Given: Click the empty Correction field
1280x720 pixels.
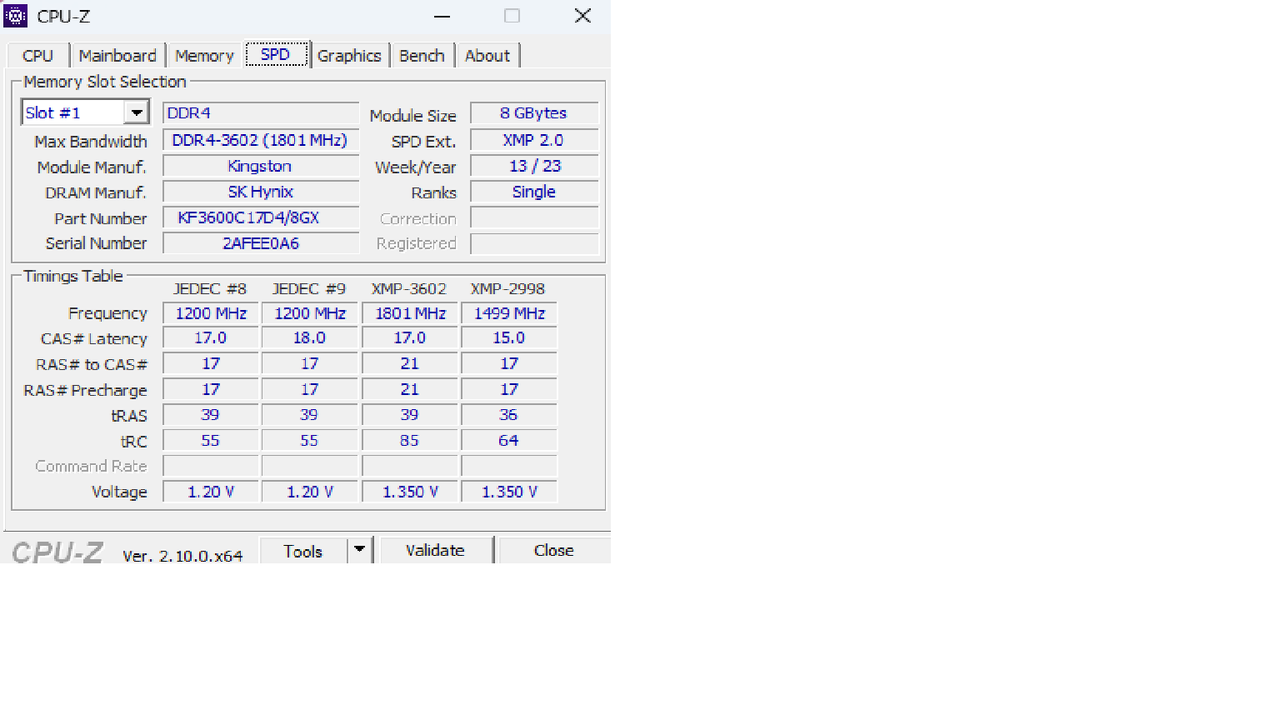Looking at the screenshot, I should coord(534,218).
